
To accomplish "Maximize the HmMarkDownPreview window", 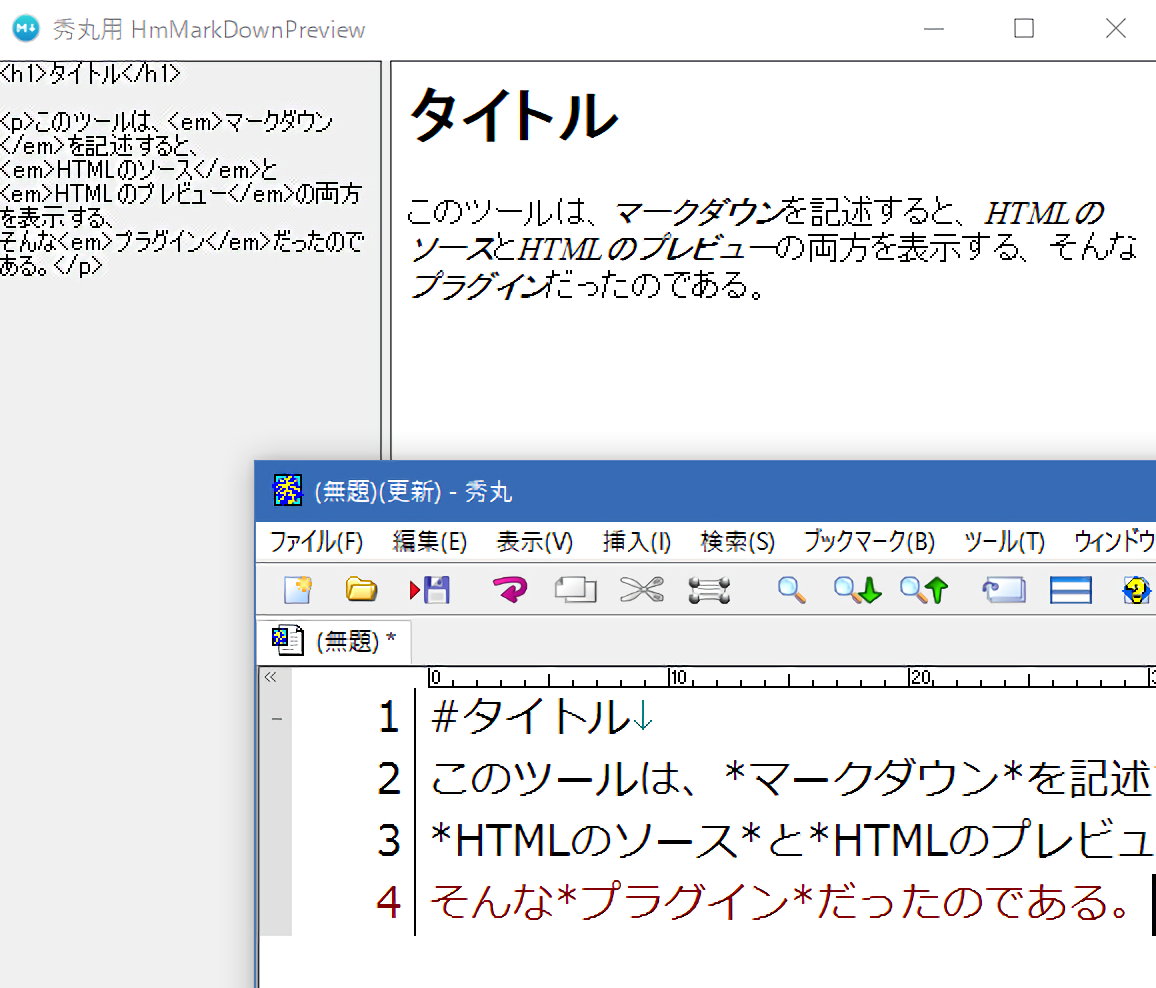I will point(1024,29).
